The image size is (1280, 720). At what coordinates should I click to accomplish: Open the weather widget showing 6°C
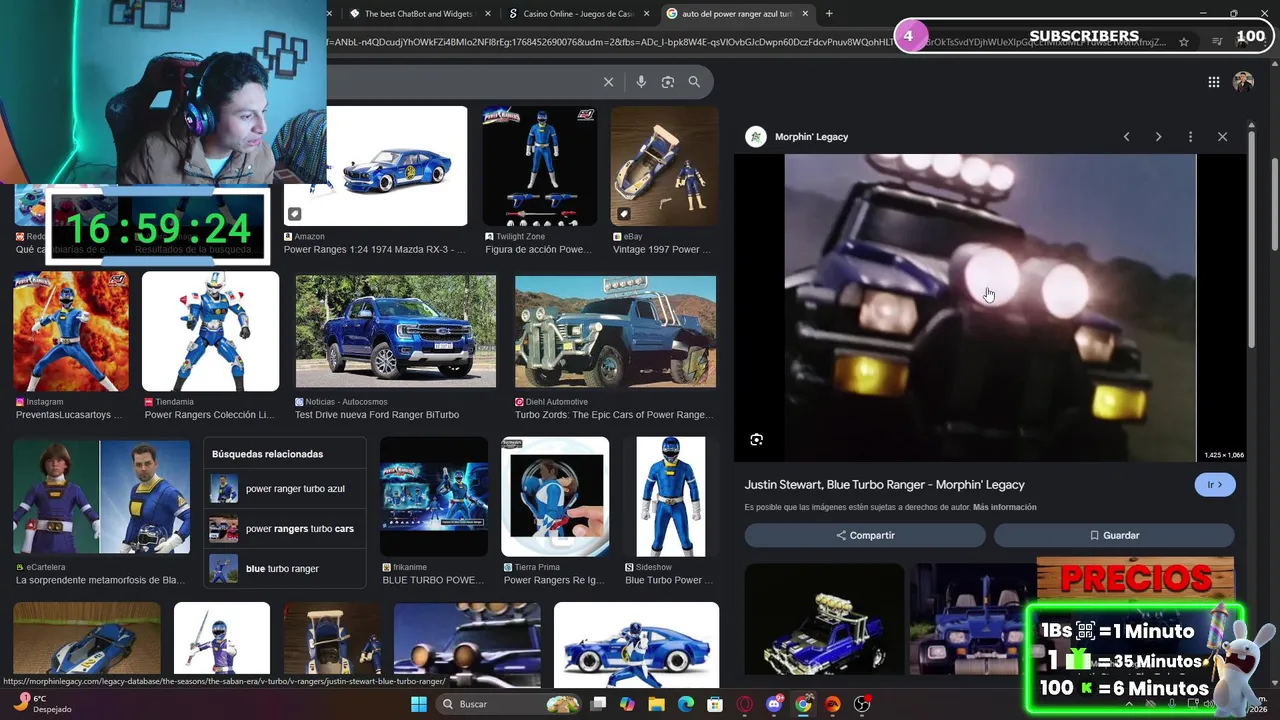click(x=41, y=704)
